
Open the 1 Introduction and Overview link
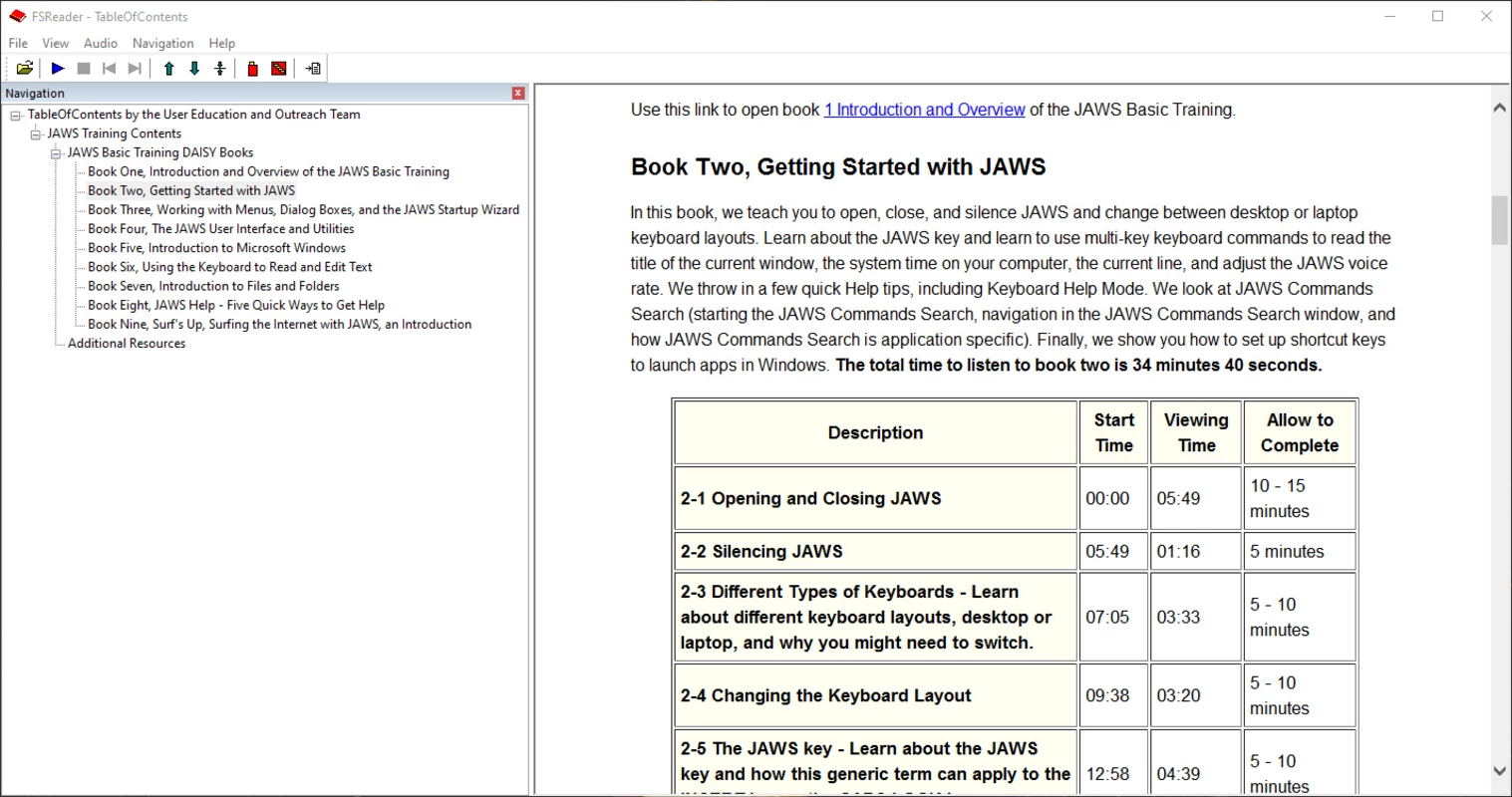(x=924, y=110)
